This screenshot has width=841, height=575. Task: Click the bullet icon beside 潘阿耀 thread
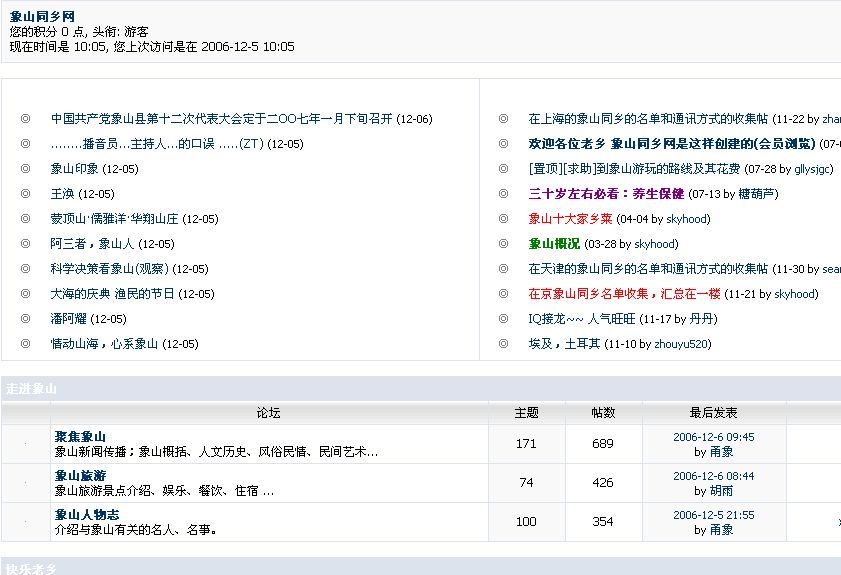pyautogui.click(x=25, y=319)
